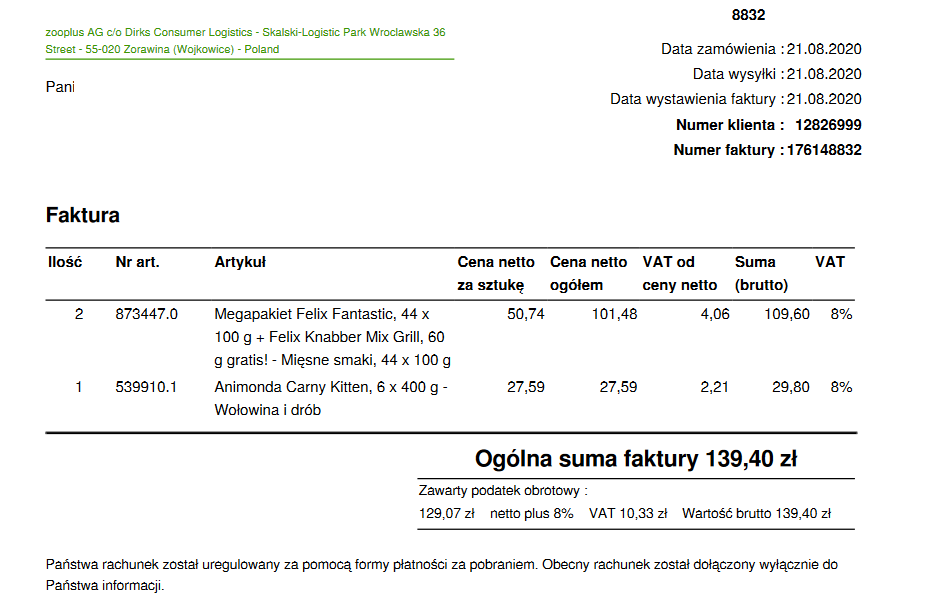This screenshot has width=926, height=611.
Task: Select net amount 129,07 zł
Action: click(x=446, y=514)
